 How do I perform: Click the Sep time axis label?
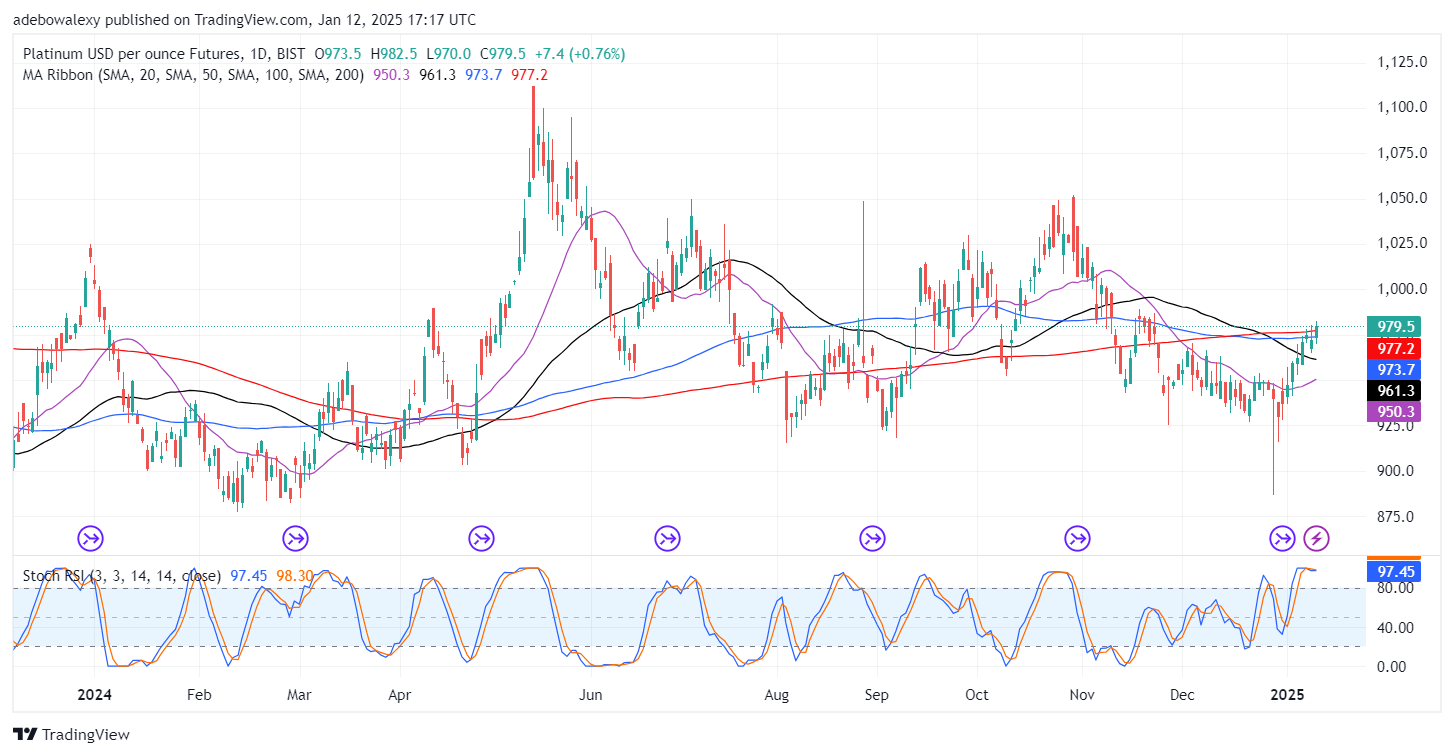876,693
